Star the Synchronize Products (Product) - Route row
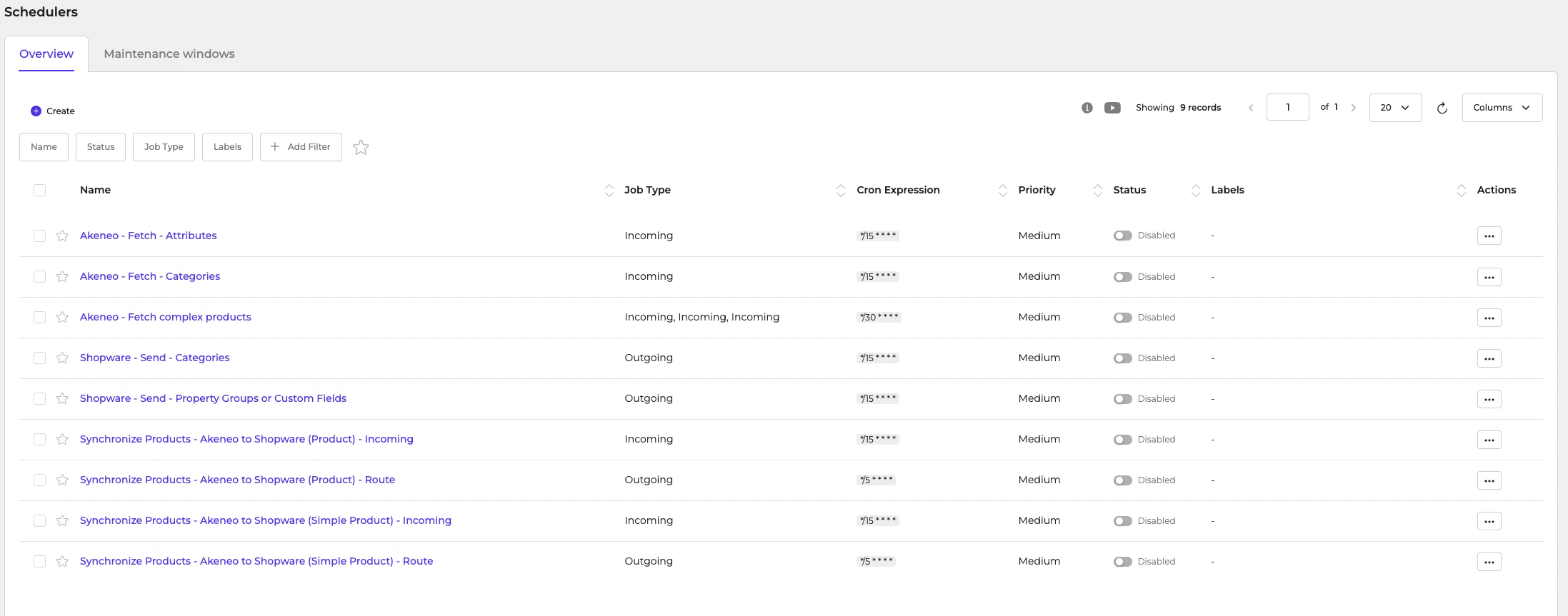The height and width of the screenshot is (616, 1568). tap(62, 480)
